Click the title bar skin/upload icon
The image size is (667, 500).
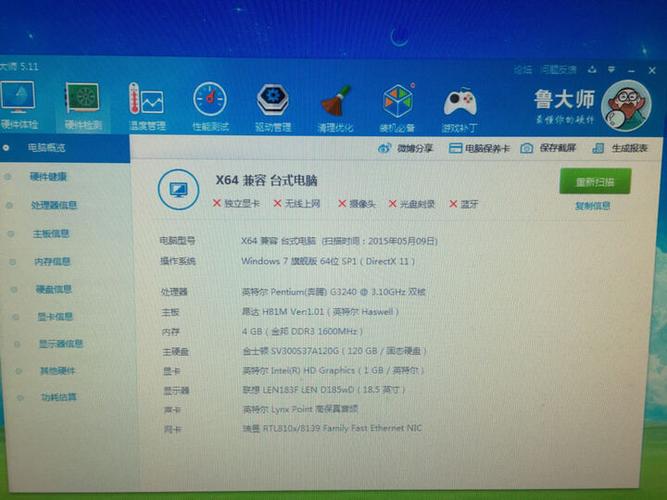tap(592, 69)
